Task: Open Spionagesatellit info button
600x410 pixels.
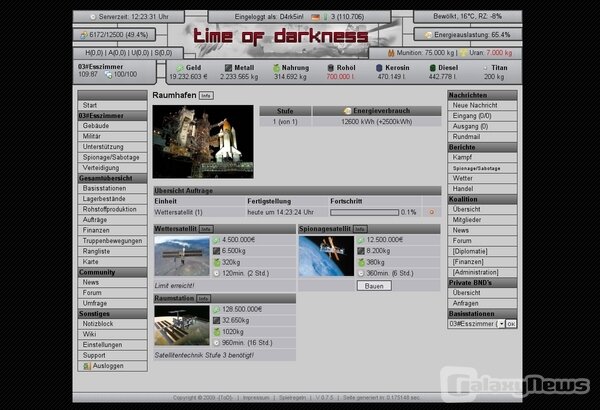Action: 360,229
